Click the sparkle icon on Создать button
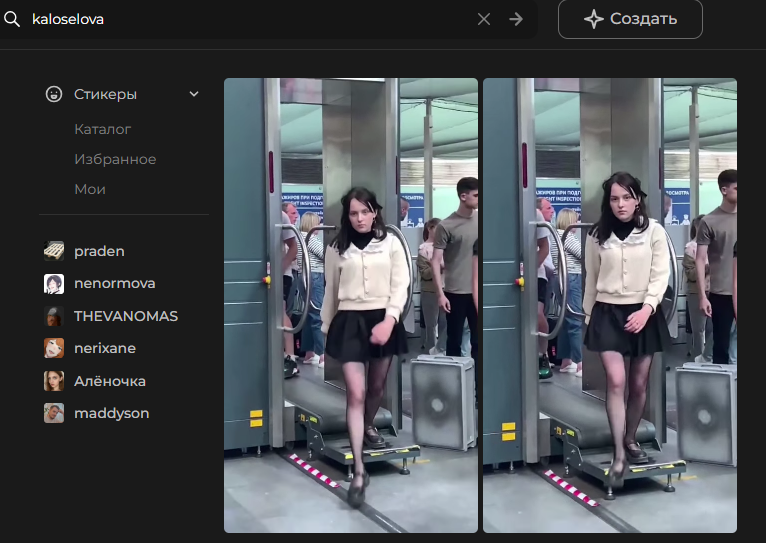The height and width of the screenshot is (543, 766). (x=594, y=19)
